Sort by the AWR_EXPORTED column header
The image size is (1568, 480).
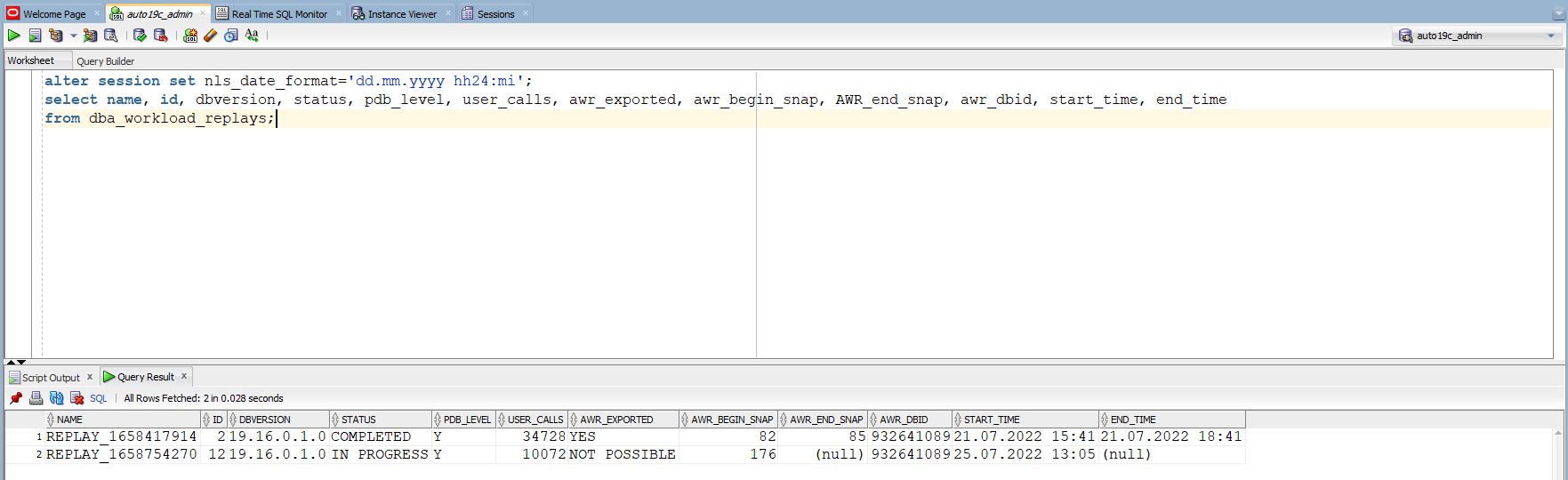(x=623, y=420)
